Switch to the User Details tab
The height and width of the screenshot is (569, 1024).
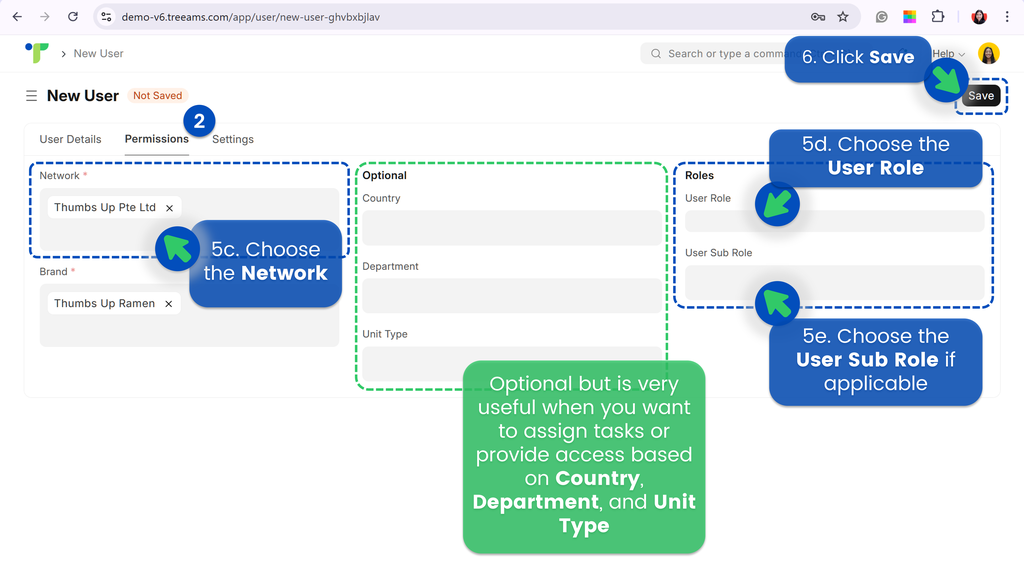tap(70, 139)
